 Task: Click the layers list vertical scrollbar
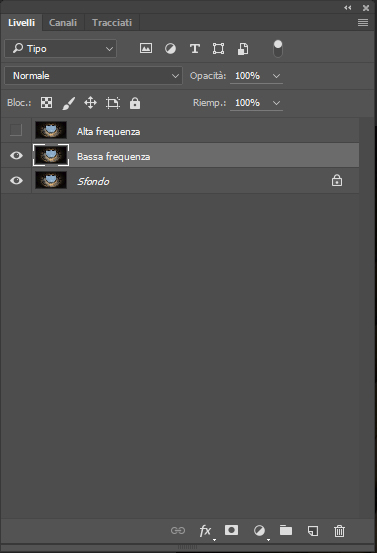pyautogui.click(x=367, y=317)
